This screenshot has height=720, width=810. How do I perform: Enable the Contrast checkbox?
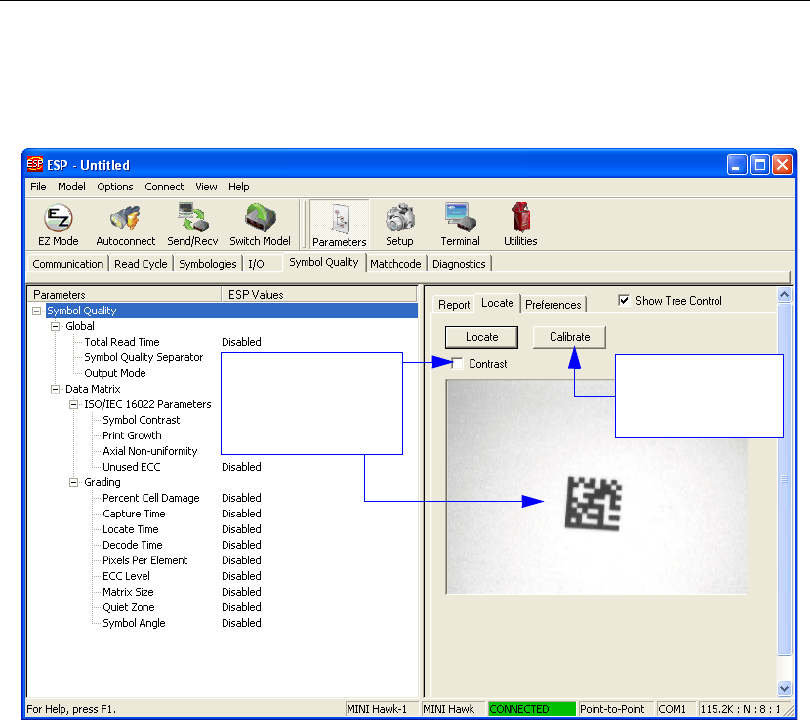pyautogui.click(x=458, y=364)
